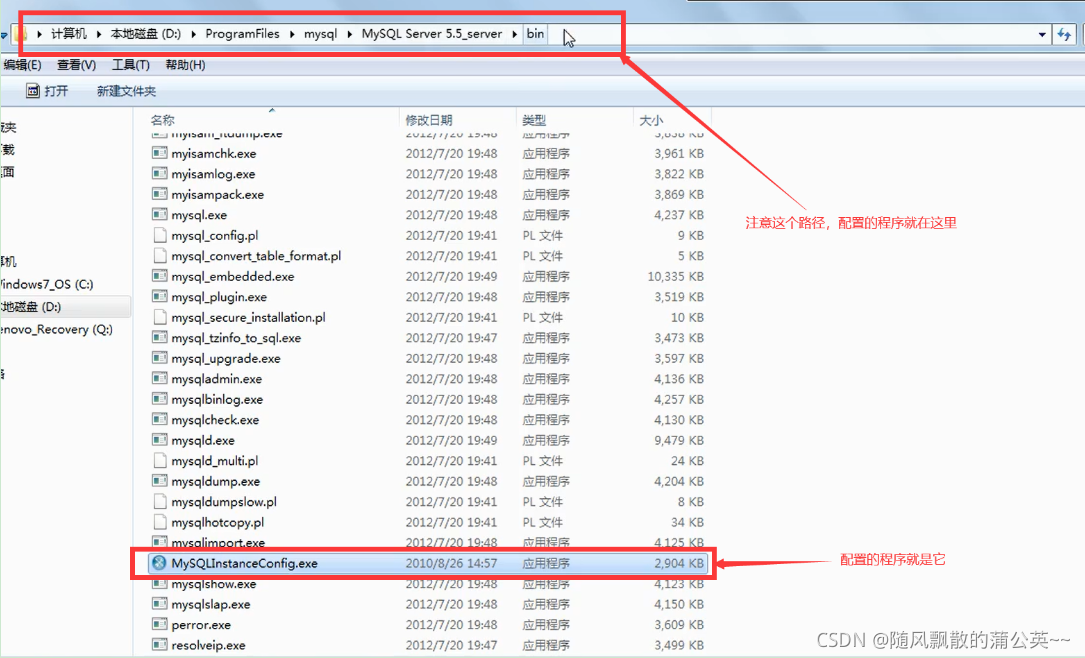Expand arrow after 本地磁盘 (D:) breadcrumb
The height and width of the screenshot is (658, 1085).
pyautogui.click(x=193, y=34)
